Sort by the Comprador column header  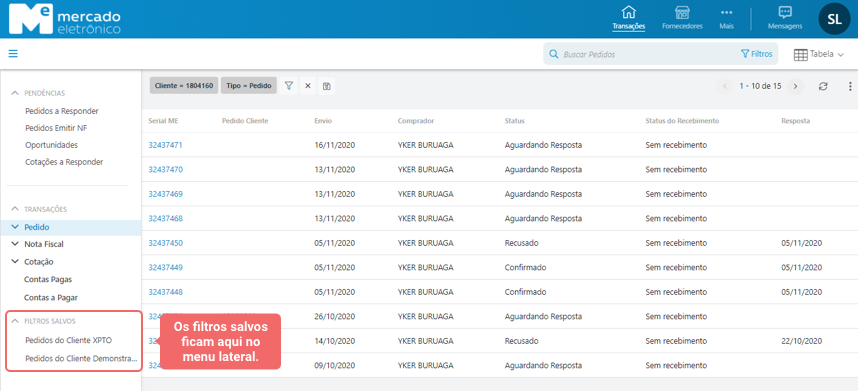coord(416,121)
